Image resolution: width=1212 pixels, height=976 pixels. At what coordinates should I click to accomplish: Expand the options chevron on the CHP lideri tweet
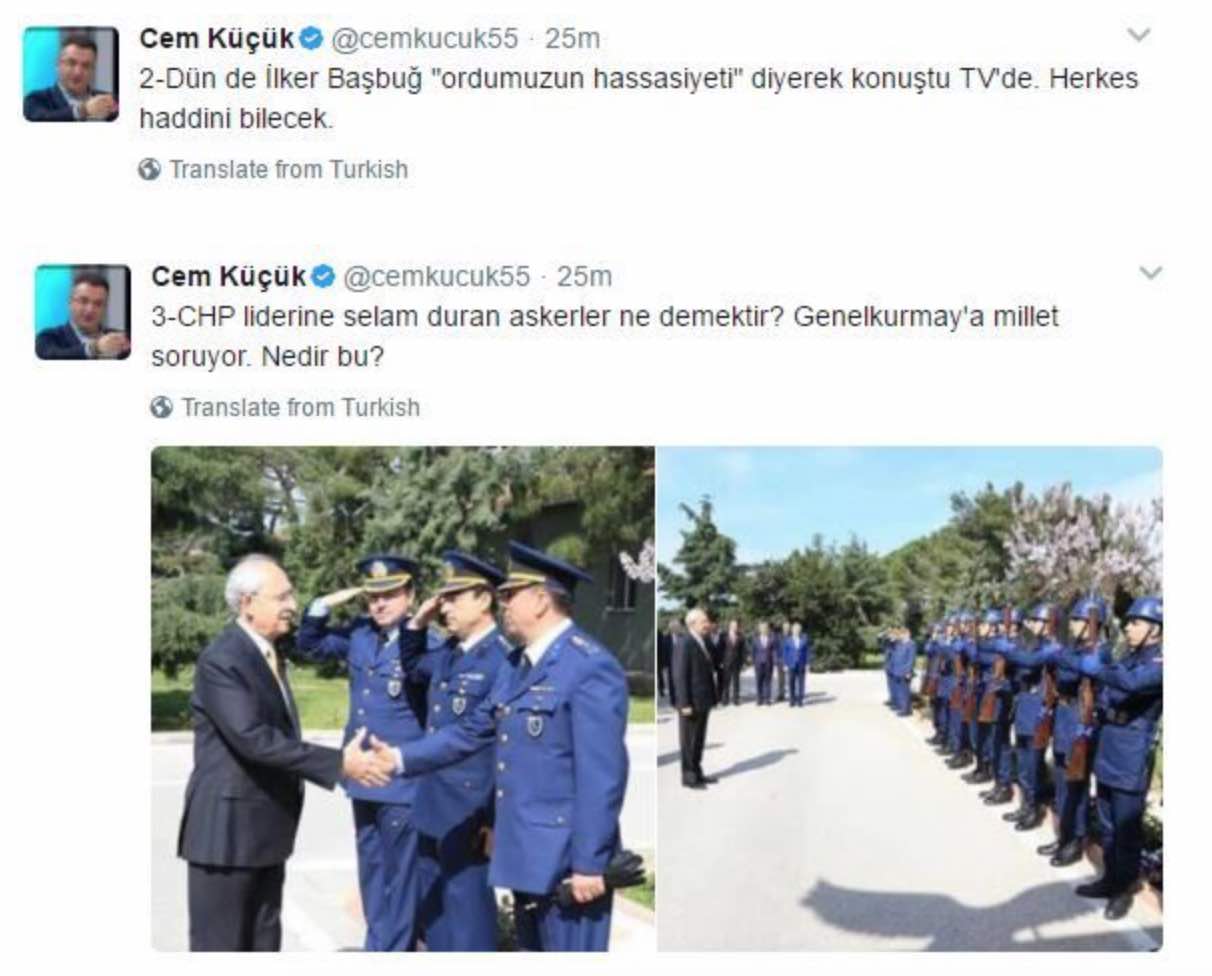(x=1151, y=273)
